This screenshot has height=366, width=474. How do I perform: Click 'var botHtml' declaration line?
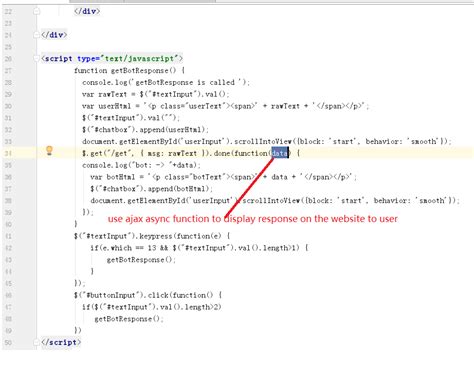click(223, 177)
